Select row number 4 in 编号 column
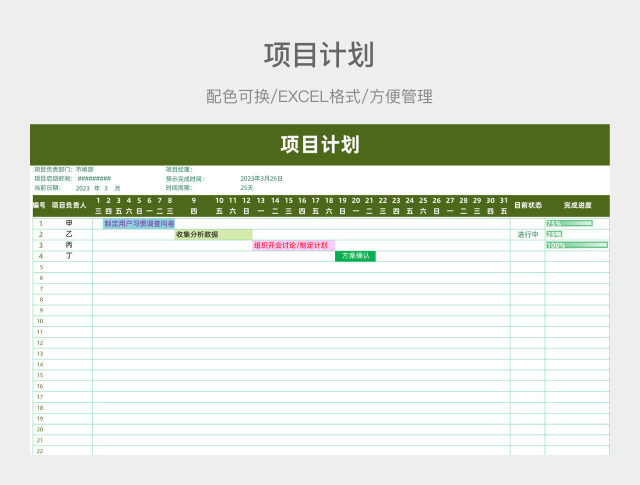640x485 pixels. coord(40,256)
